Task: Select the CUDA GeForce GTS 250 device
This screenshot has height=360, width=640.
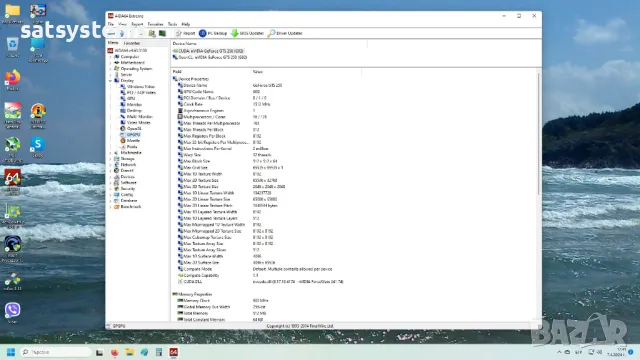Action: (x=209, y=51)
